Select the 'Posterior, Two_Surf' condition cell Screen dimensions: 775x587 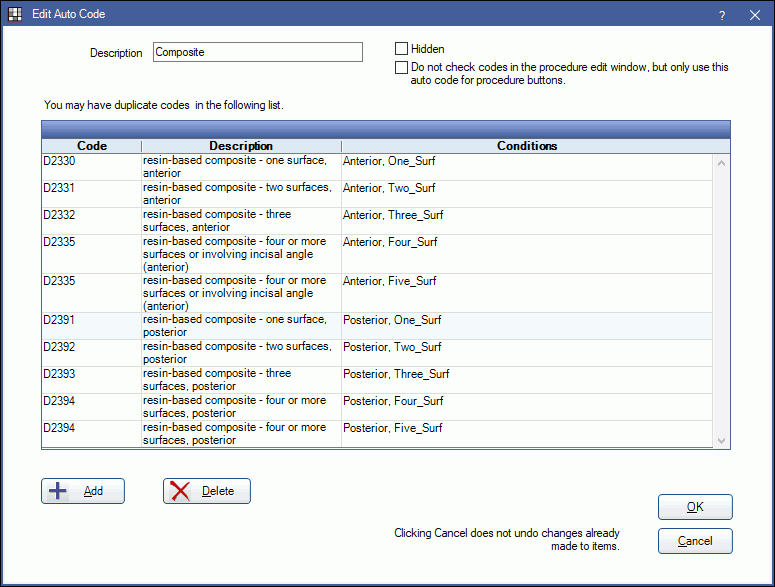coord(527,353)
